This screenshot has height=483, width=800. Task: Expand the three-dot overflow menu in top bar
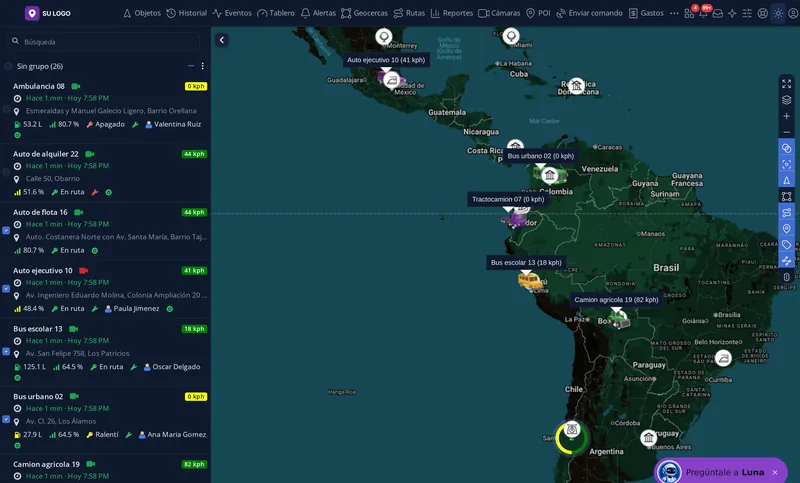pyautogui.click(x=674, y=13)
